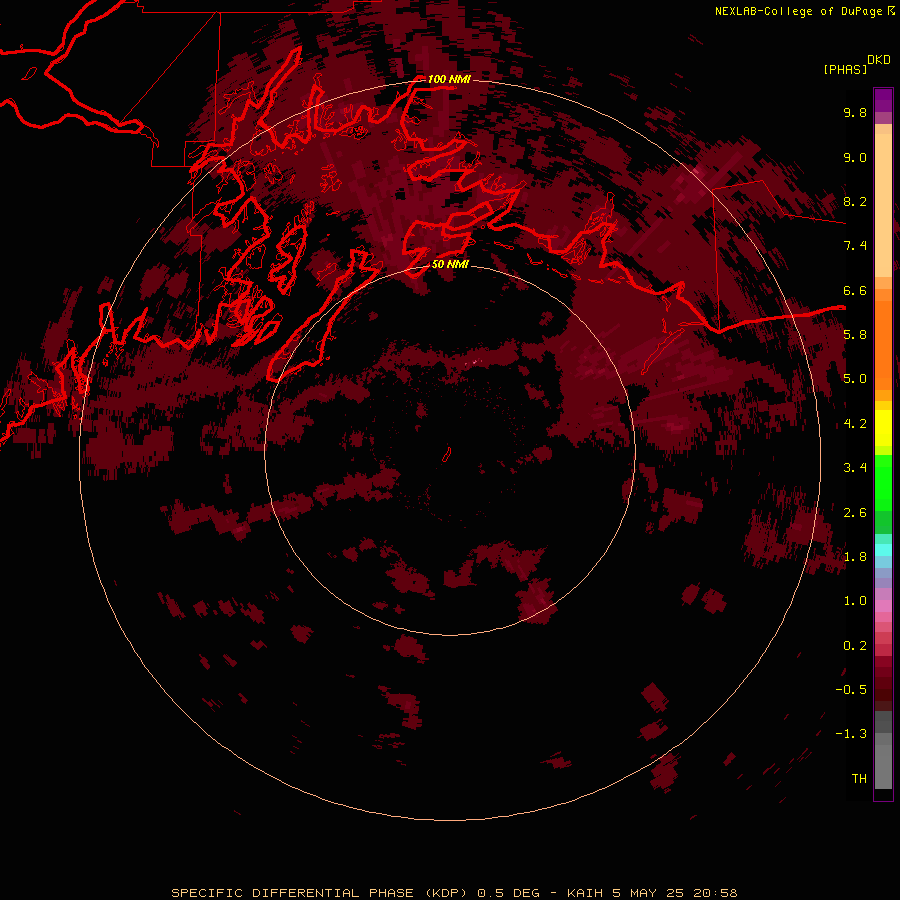Click the NEXLAB-College of DuPage credit text
This screenshot has width=900, height=900.
[798, 11]
